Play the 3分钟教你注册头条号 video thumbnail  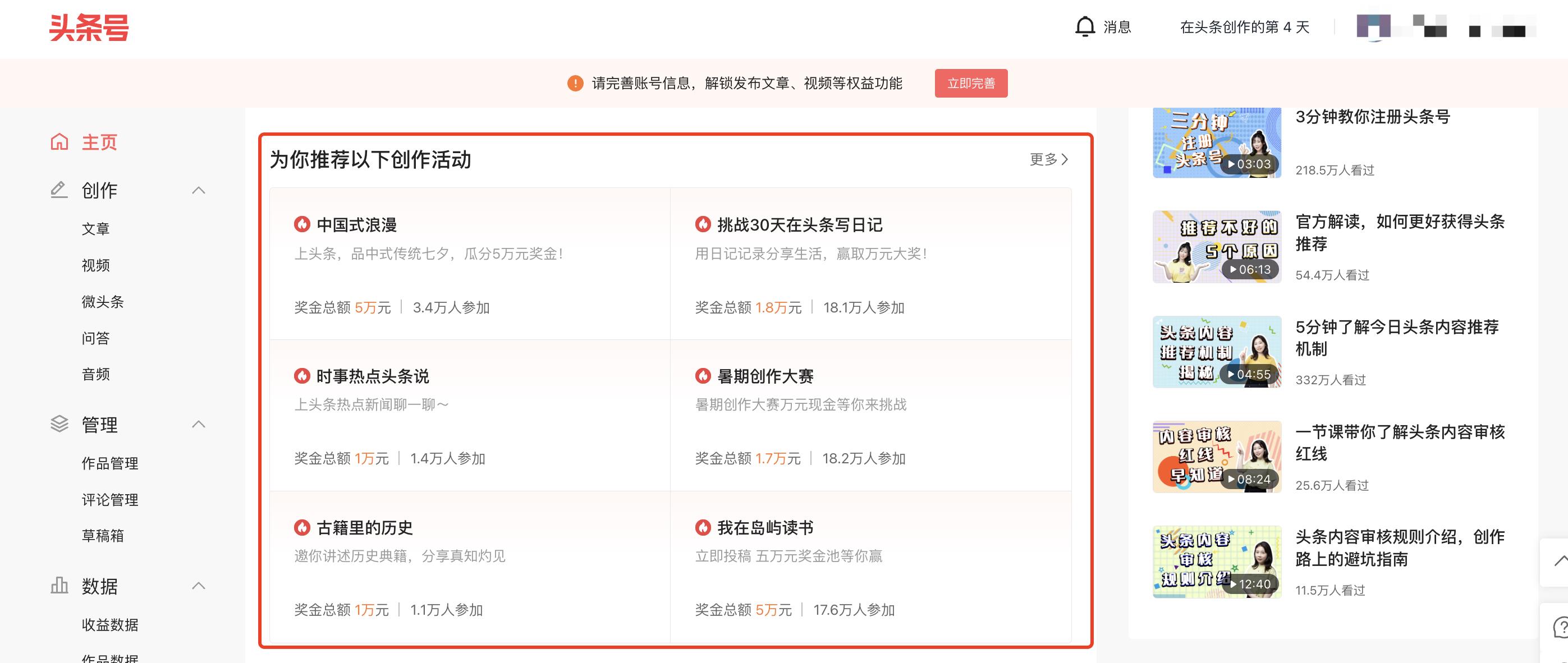(x=1216, y=143)
